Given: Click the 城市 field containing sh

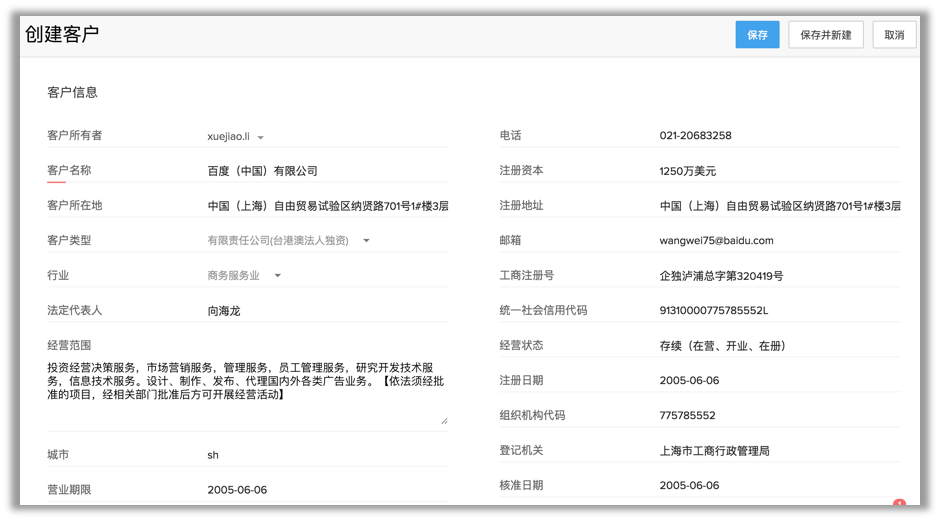Looking at the screenshot, I should (327, 455).
